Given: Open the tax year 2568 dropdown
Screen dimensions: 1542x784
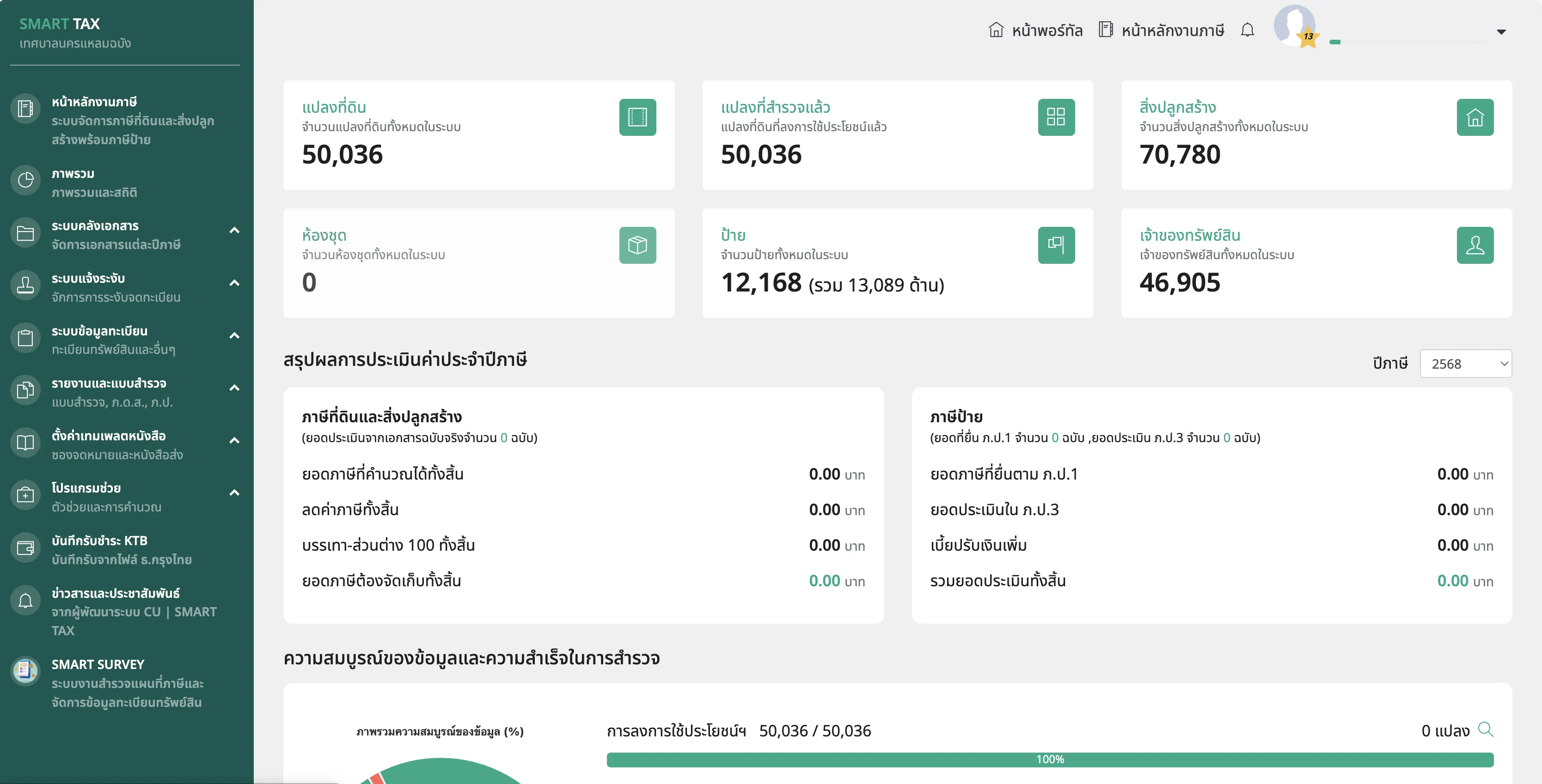Looking at the screenshot, I should coord(1465,364).
